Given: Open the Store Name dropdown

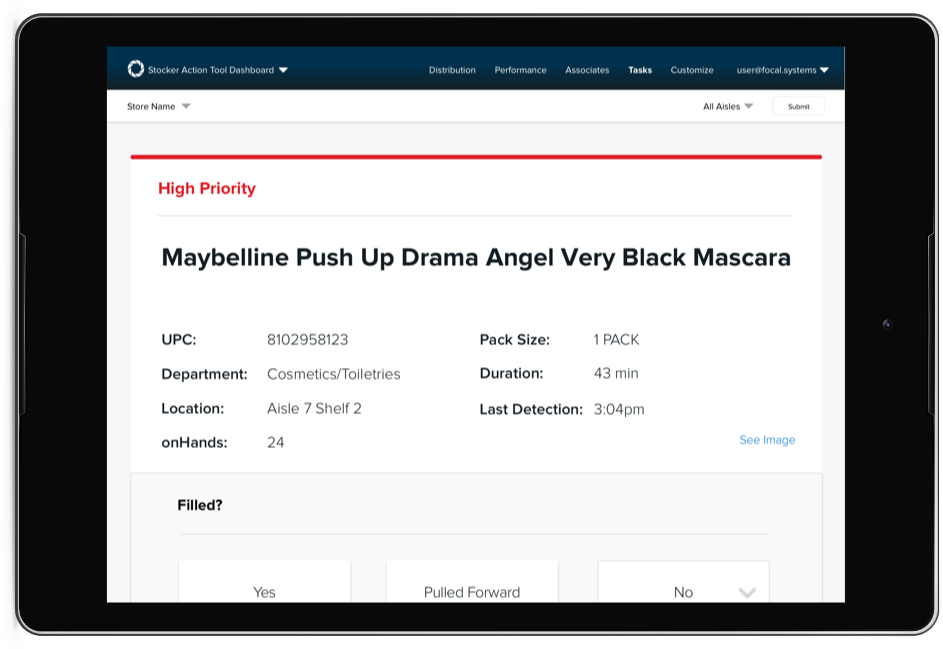Looking at the screenshot, I should pyautogui.click(x=158, y=106).
